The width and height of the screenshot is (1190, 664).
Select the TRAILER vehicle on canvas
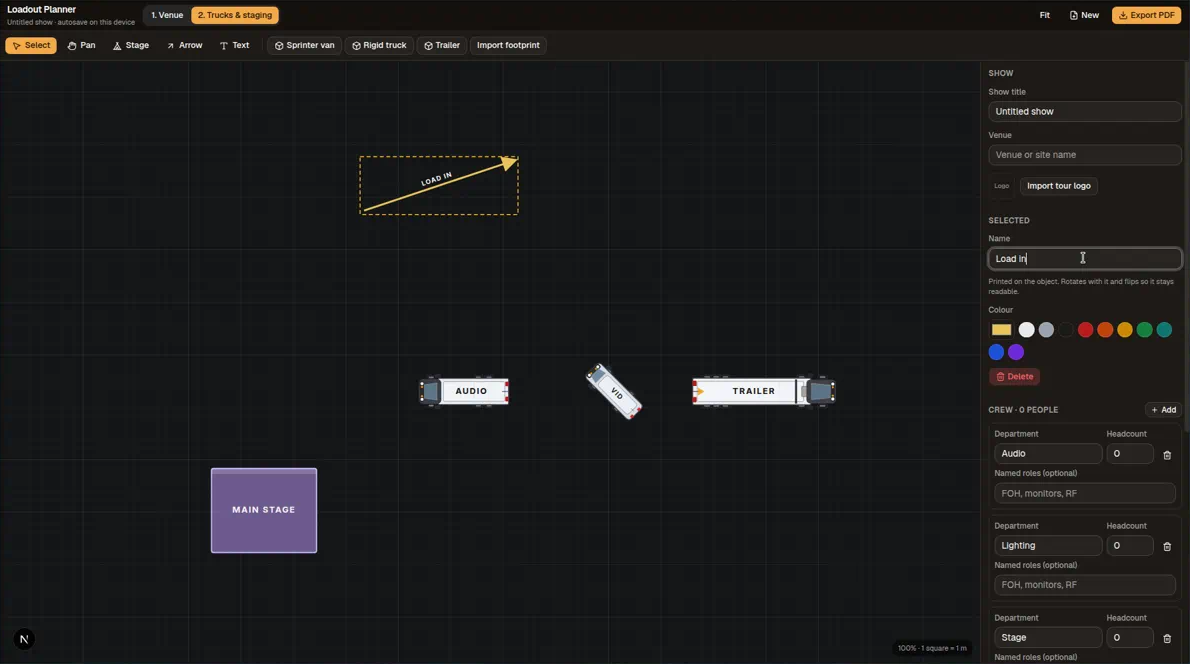tap(763, 392)
